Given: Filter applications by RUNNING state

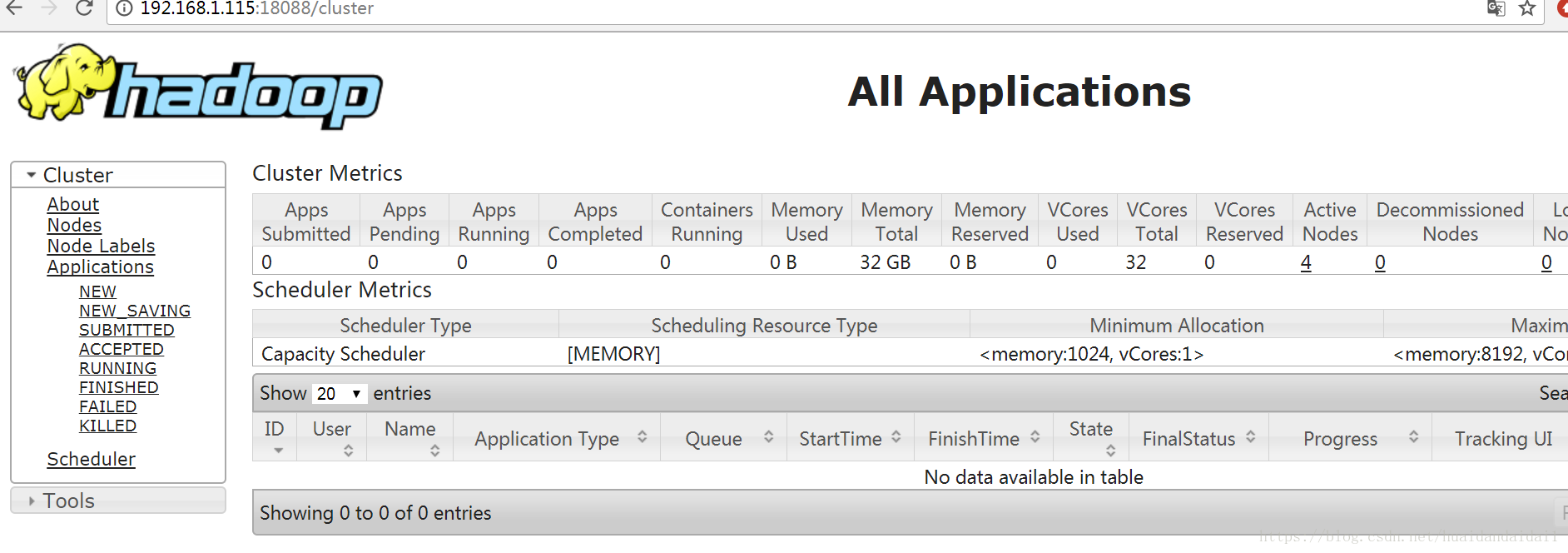Looking at the screenshot, I should pos(117,368).
